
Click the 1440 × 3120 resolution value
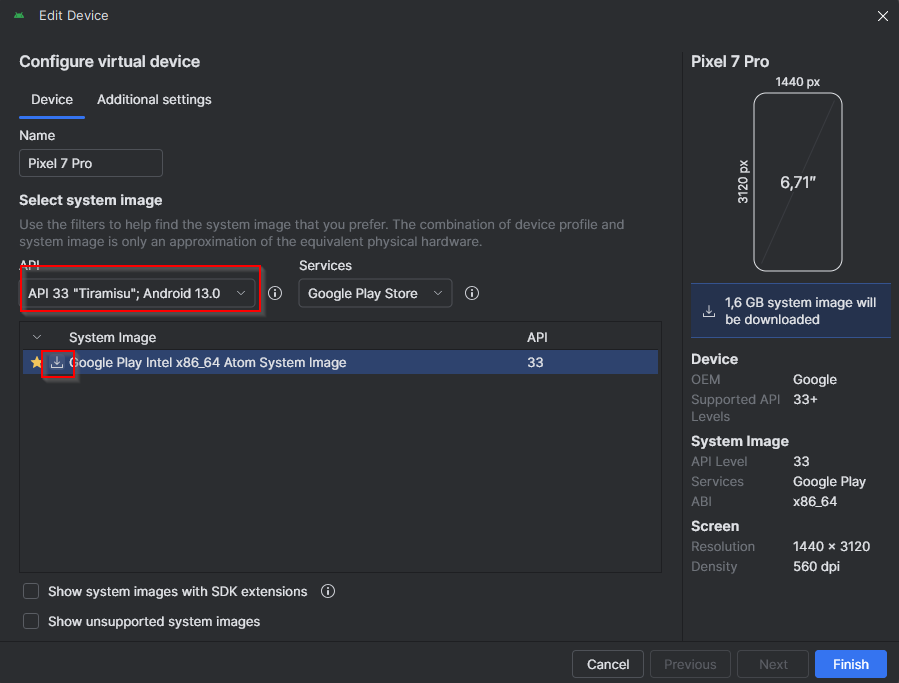coord(831,547)
